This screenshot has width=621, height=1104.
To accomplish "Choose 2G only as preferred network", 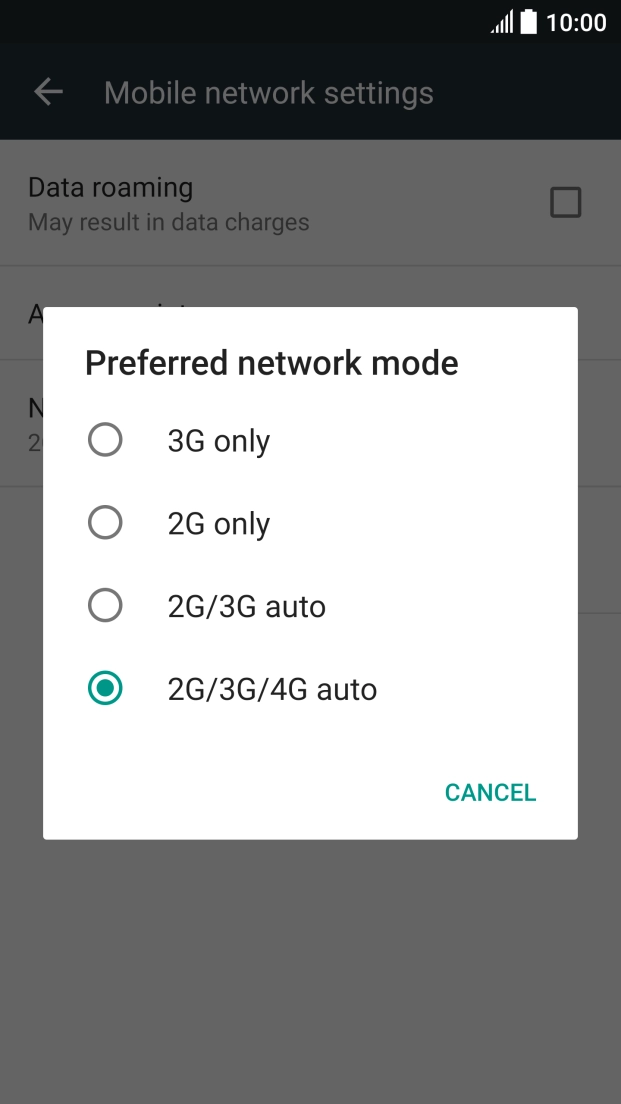I will point(218,522).
